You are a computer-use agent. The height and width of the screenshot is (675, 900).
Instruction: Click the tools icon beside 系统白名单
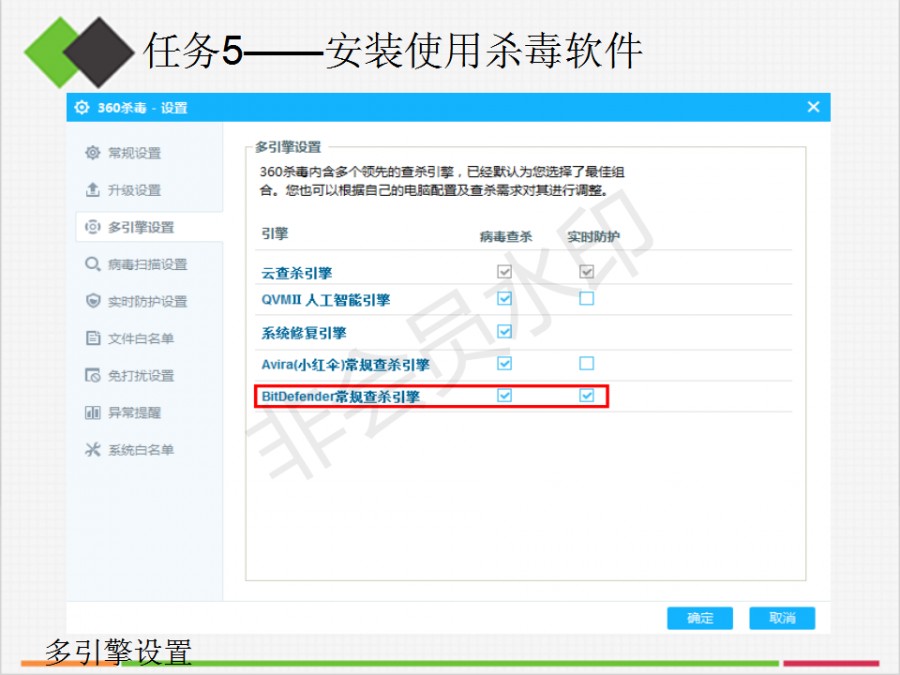[93, 450]
